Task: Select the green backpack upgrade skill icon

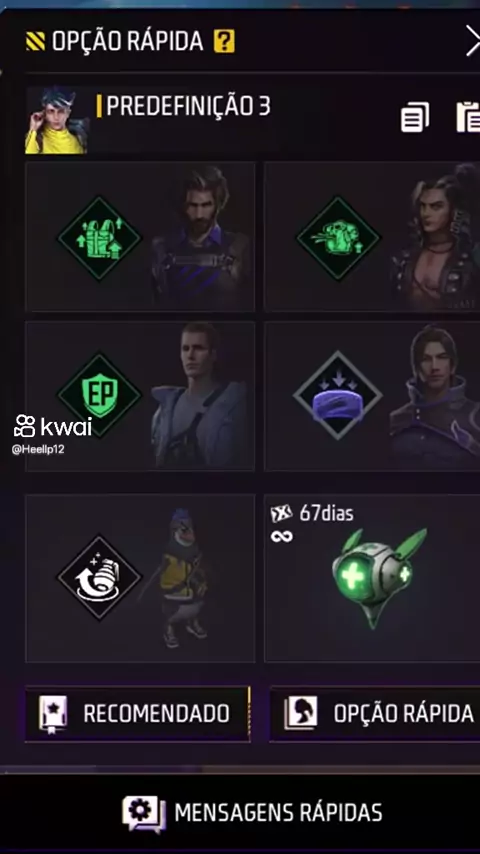Action: point(100,238)
